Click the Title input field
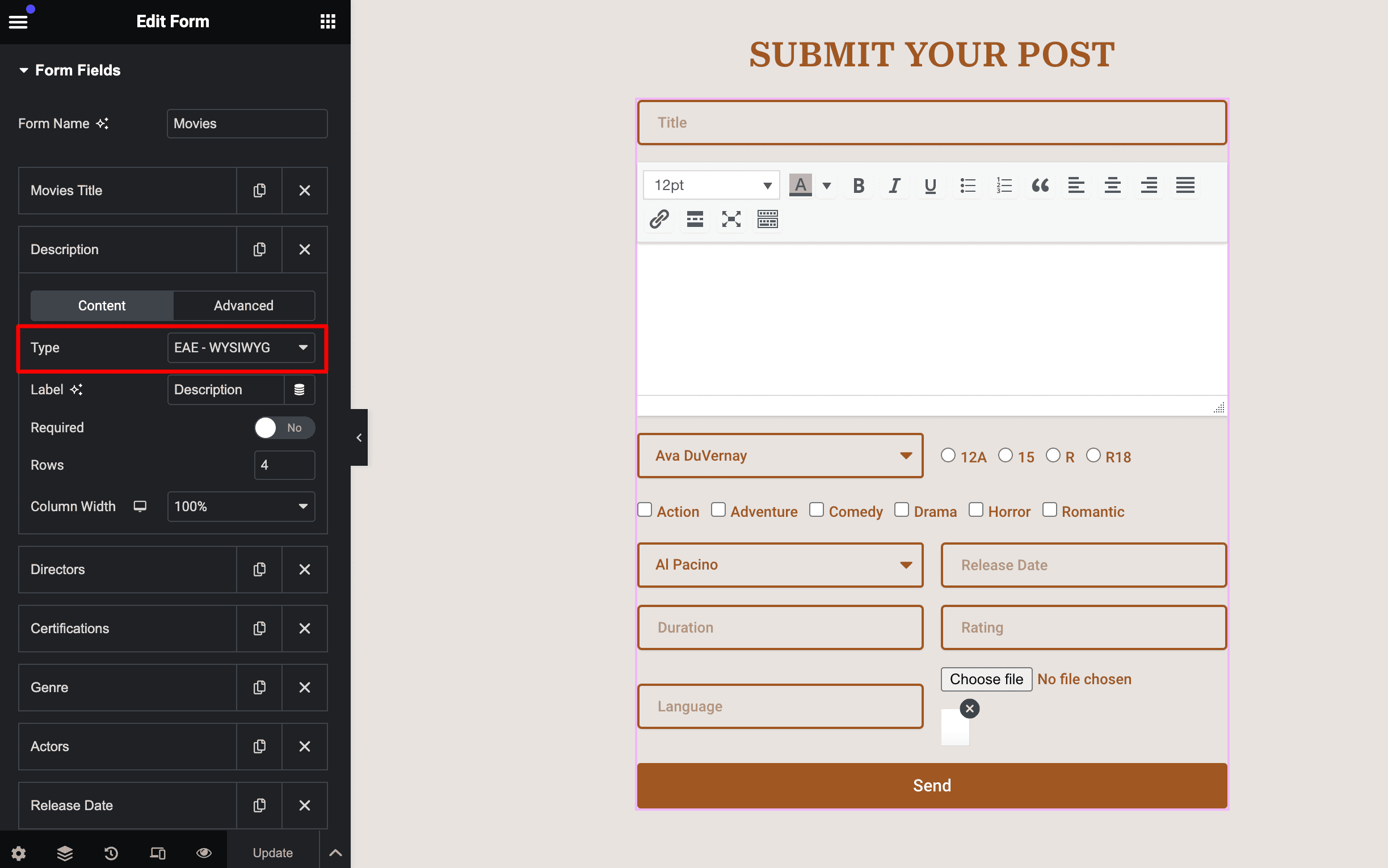Image resolution: width=1388 pixels, height=868 pixels. click(x=931, y=122)
